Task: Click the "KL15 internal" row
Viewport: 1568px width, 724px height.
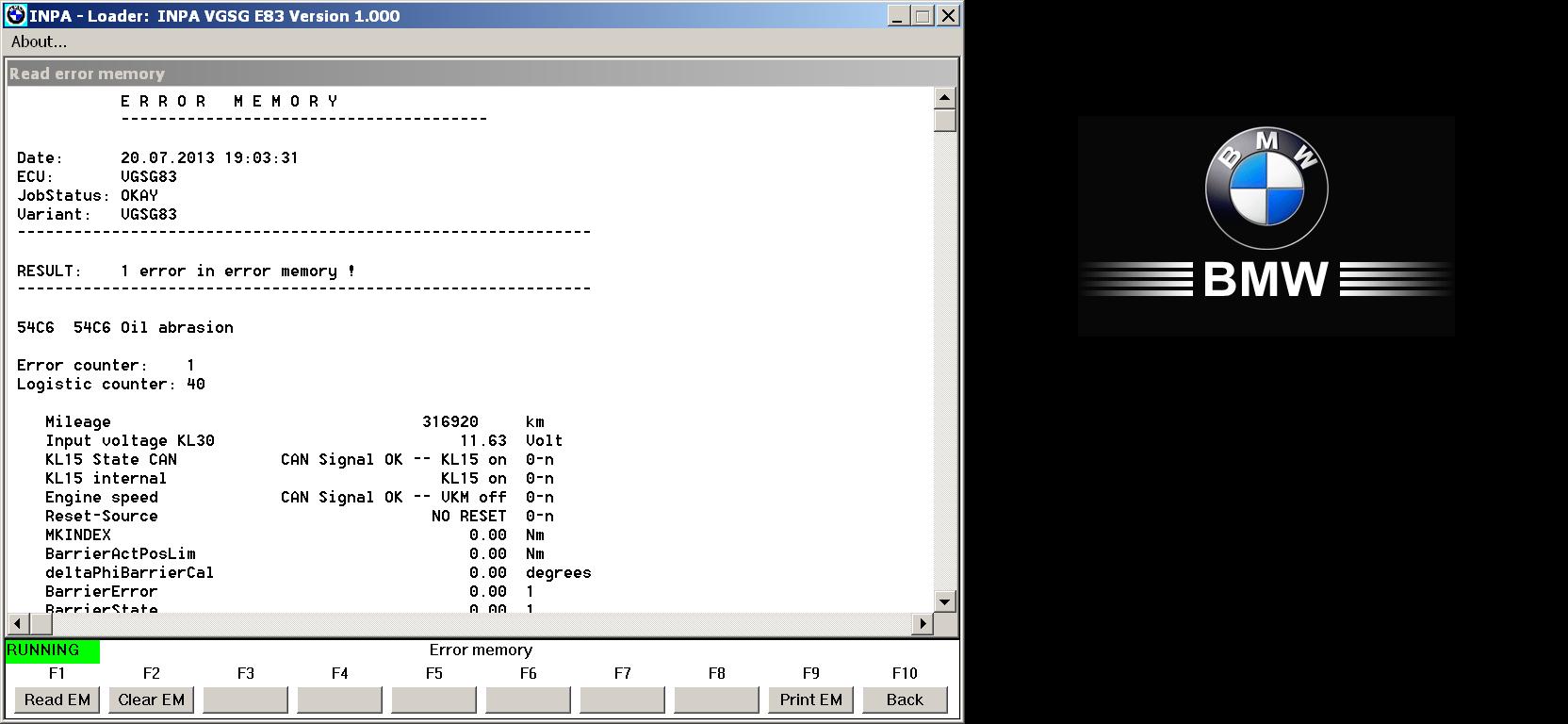Action: pos(300,478)
